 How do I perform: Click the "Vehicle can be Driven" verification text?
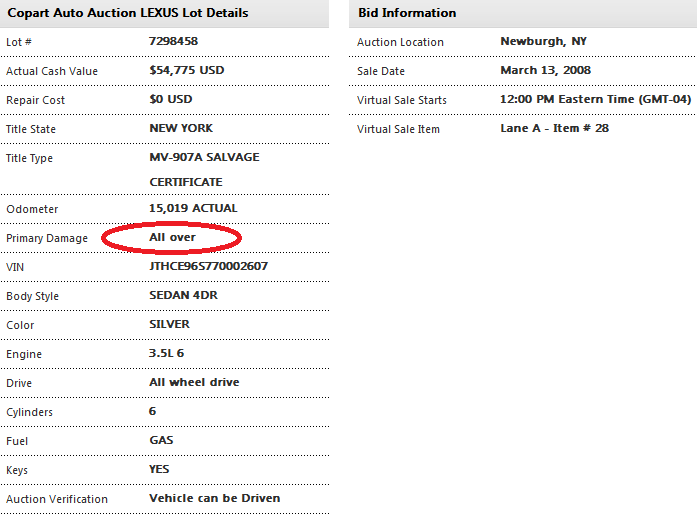coord(214,498)
